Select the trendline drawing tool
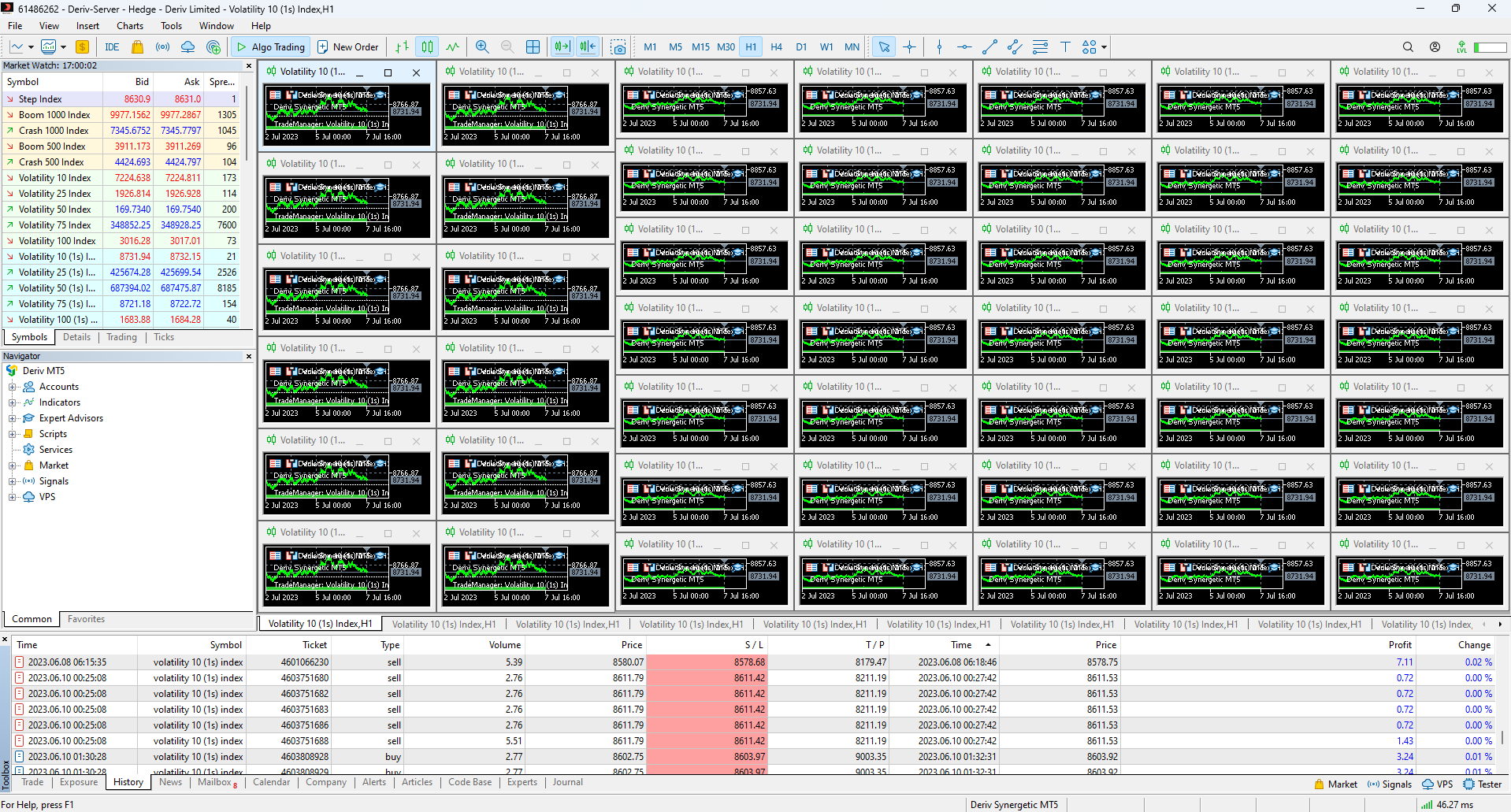This screenshot has height=812, width=1511. pyautogui.click(x=990, y=47)
